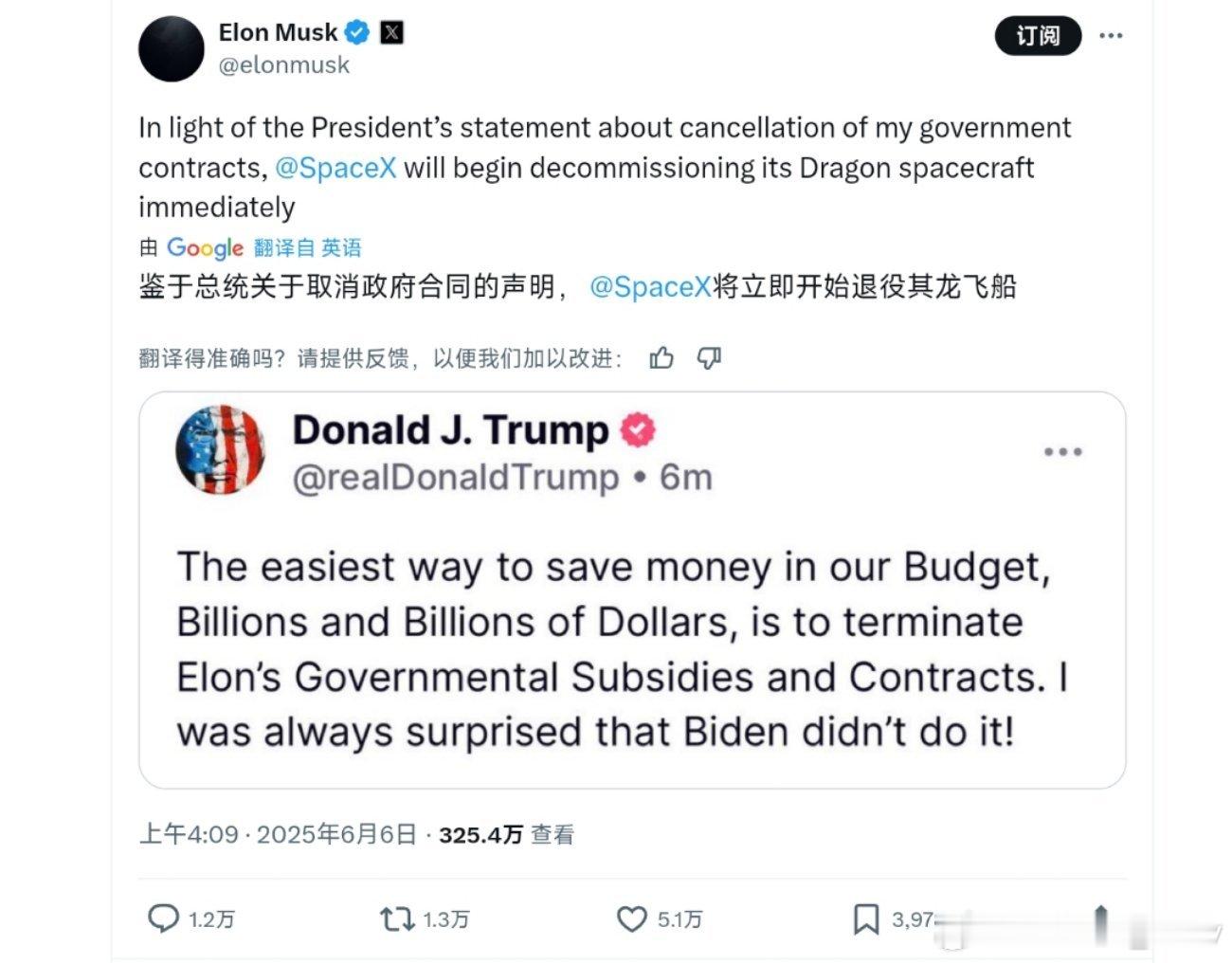Open the post's three-dot more menu
Image resolution: width=1232 pixels, height=963 pixels.
click(1111, 36)
